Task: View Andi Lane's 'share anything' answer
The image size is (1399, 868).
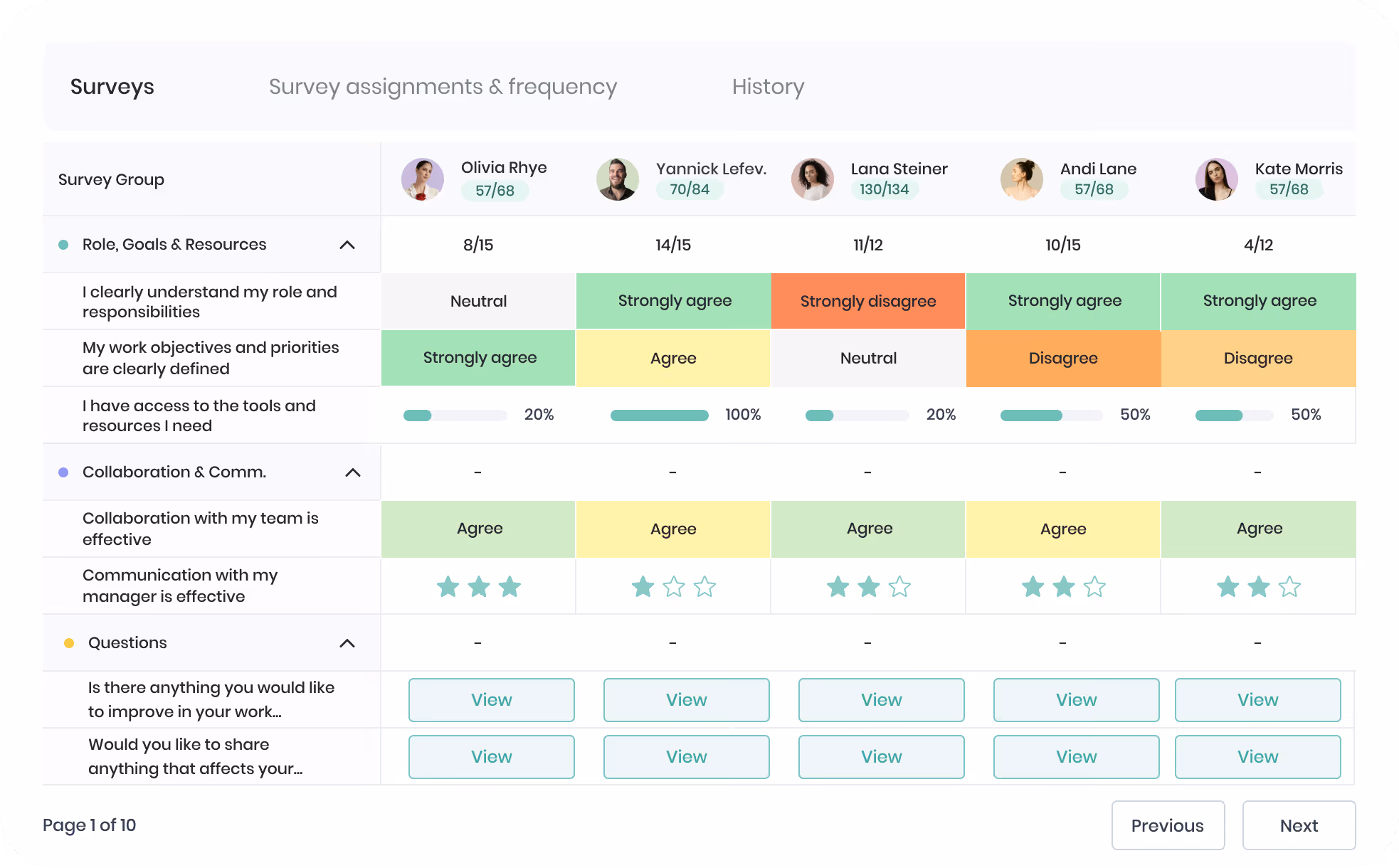Action: click(1077, 757)
